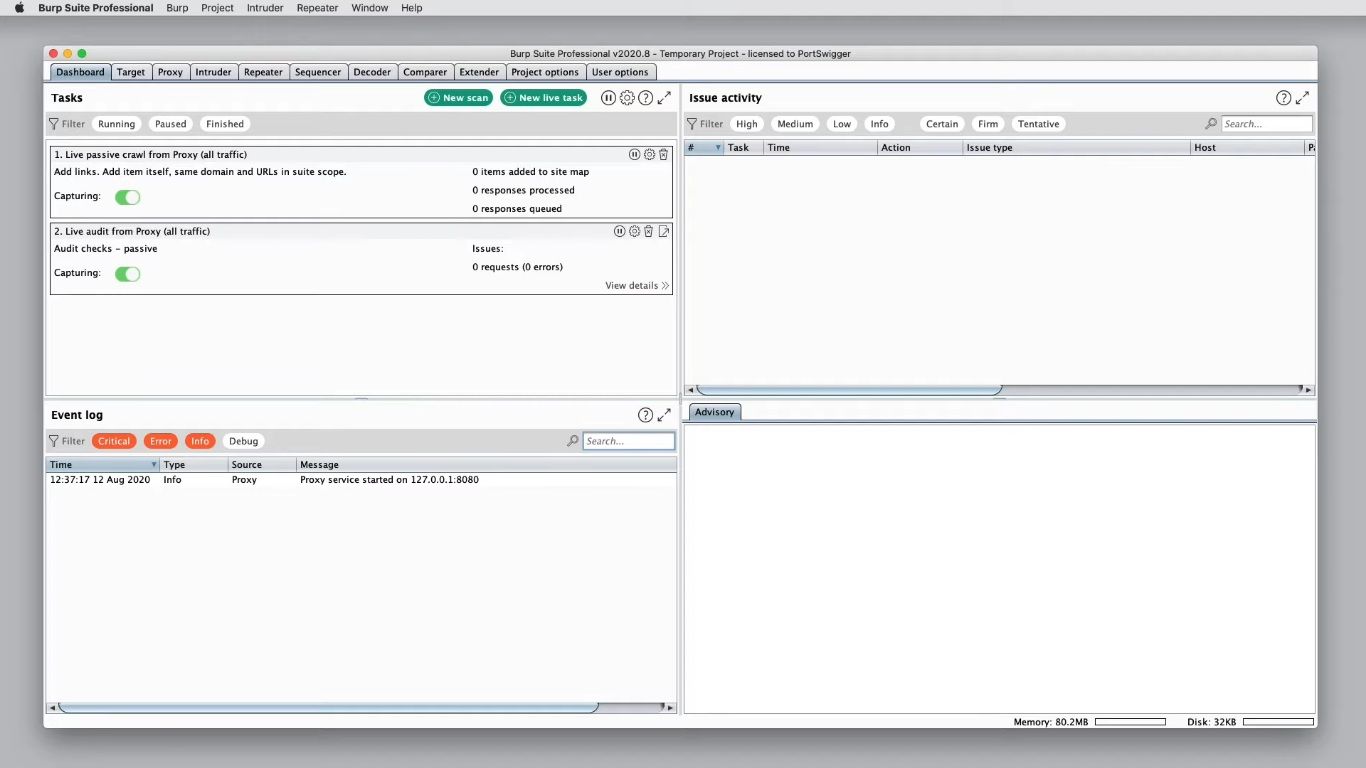Disable capturing for the live passive crawl
The image size is (1366, 768).
pyautogui.click(x=127, y=197)
